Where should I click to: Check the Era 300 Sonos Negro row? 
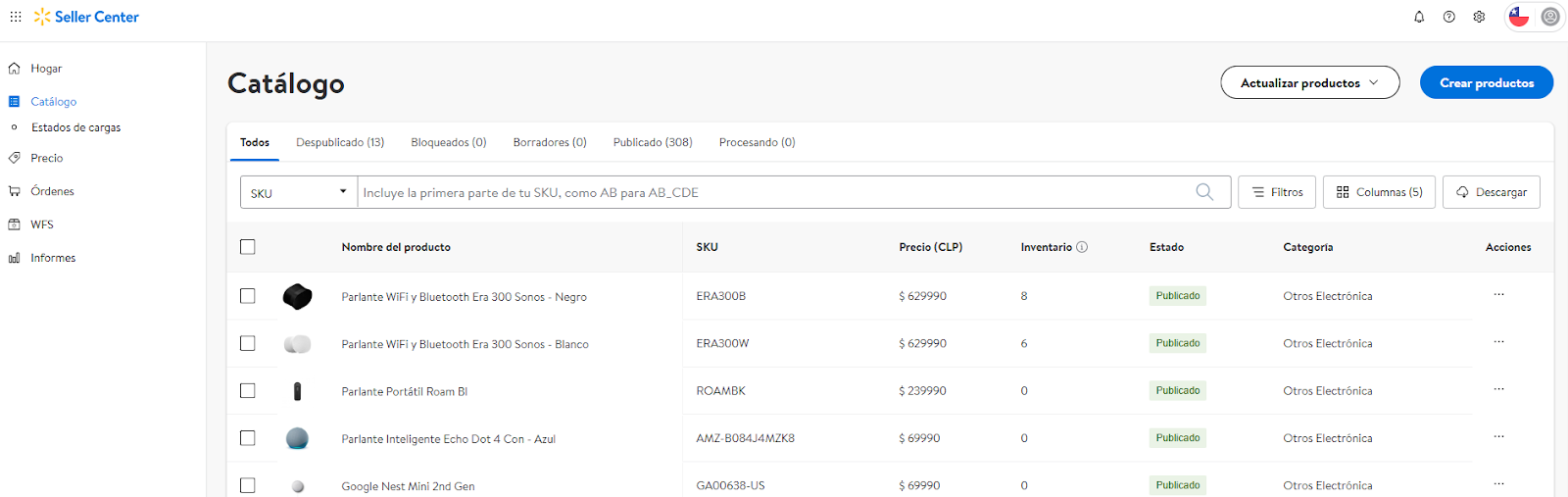coord(248,296)
